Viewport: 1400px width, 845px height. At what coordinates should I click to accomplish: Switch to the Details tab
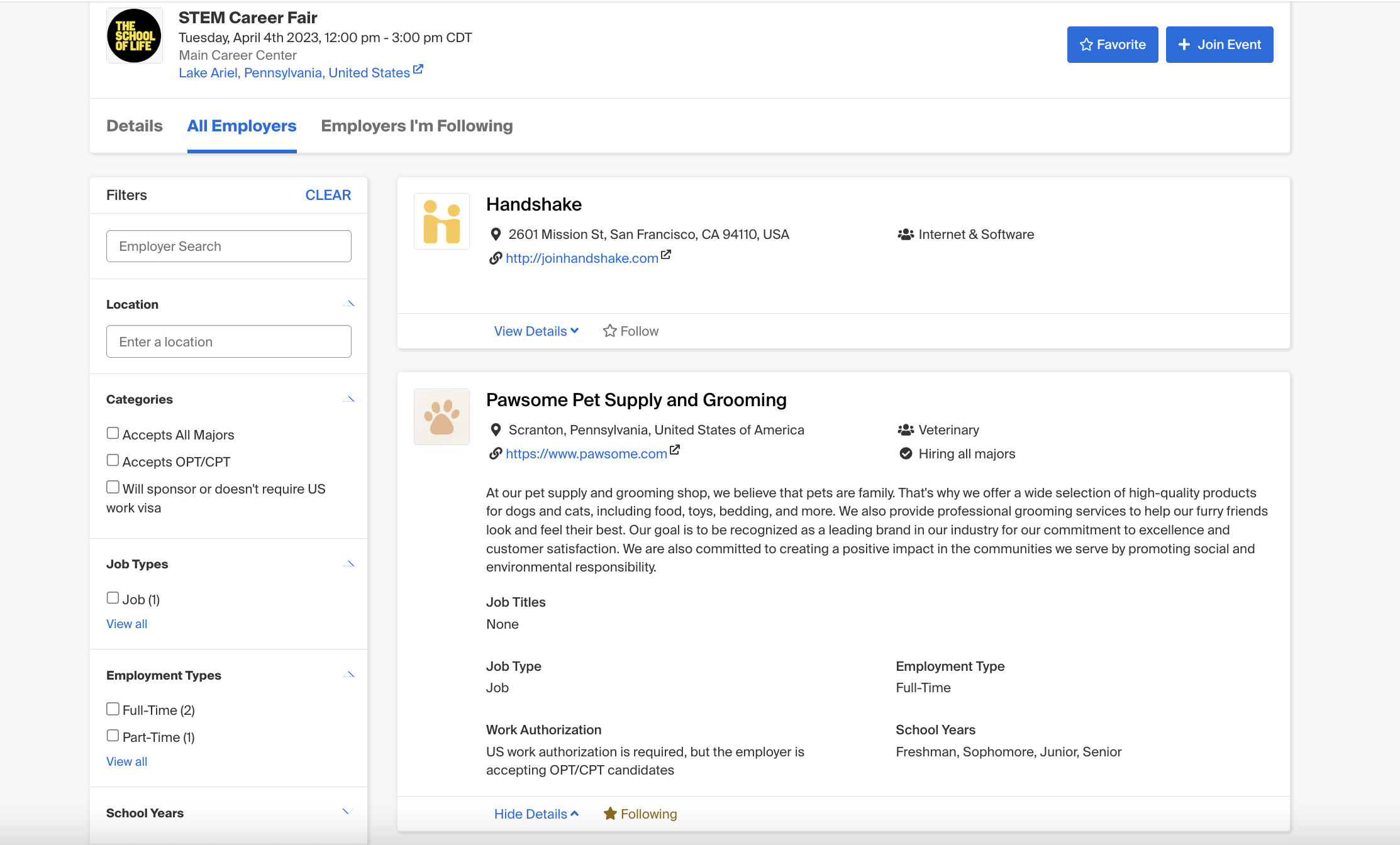(135, 126)
